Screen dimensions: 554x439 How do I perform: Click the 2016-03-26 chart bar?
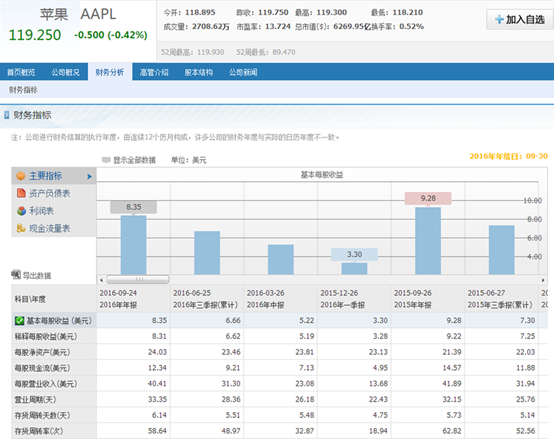pyautogui.click(x=281, y=260)
